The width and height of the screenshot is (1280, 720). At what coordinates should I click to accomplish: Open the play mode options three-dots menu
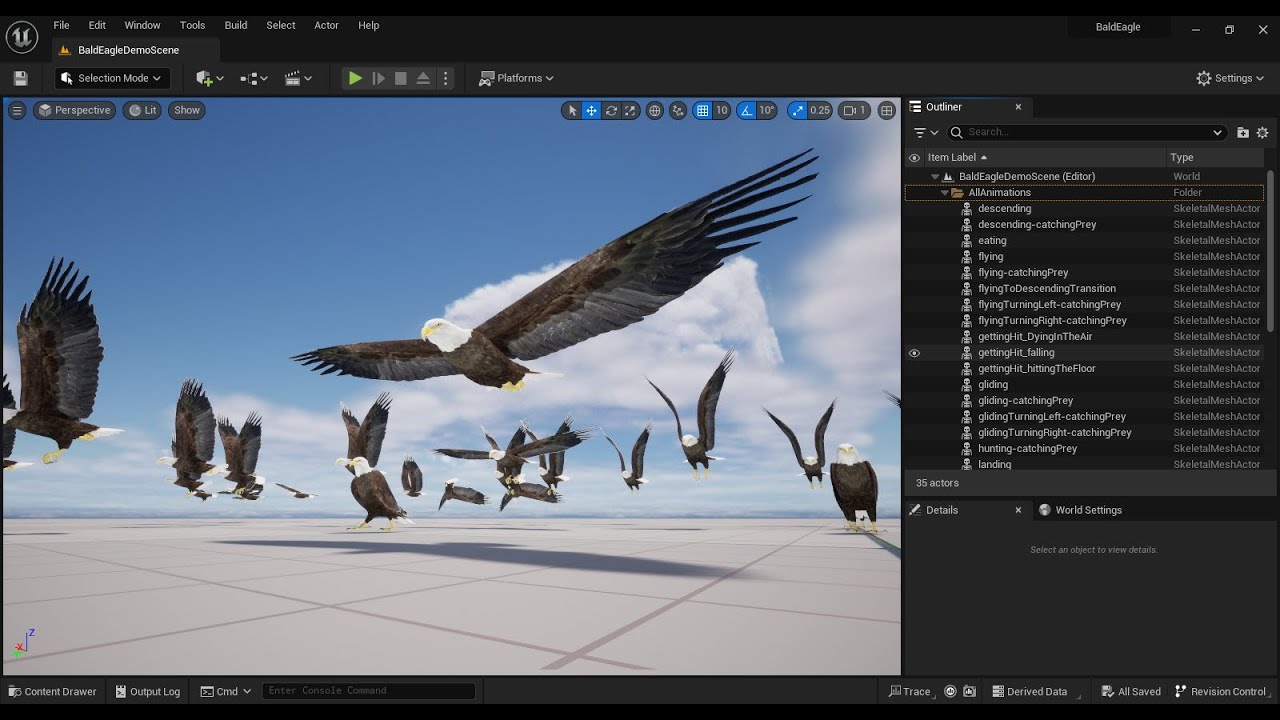coord(446,78)
